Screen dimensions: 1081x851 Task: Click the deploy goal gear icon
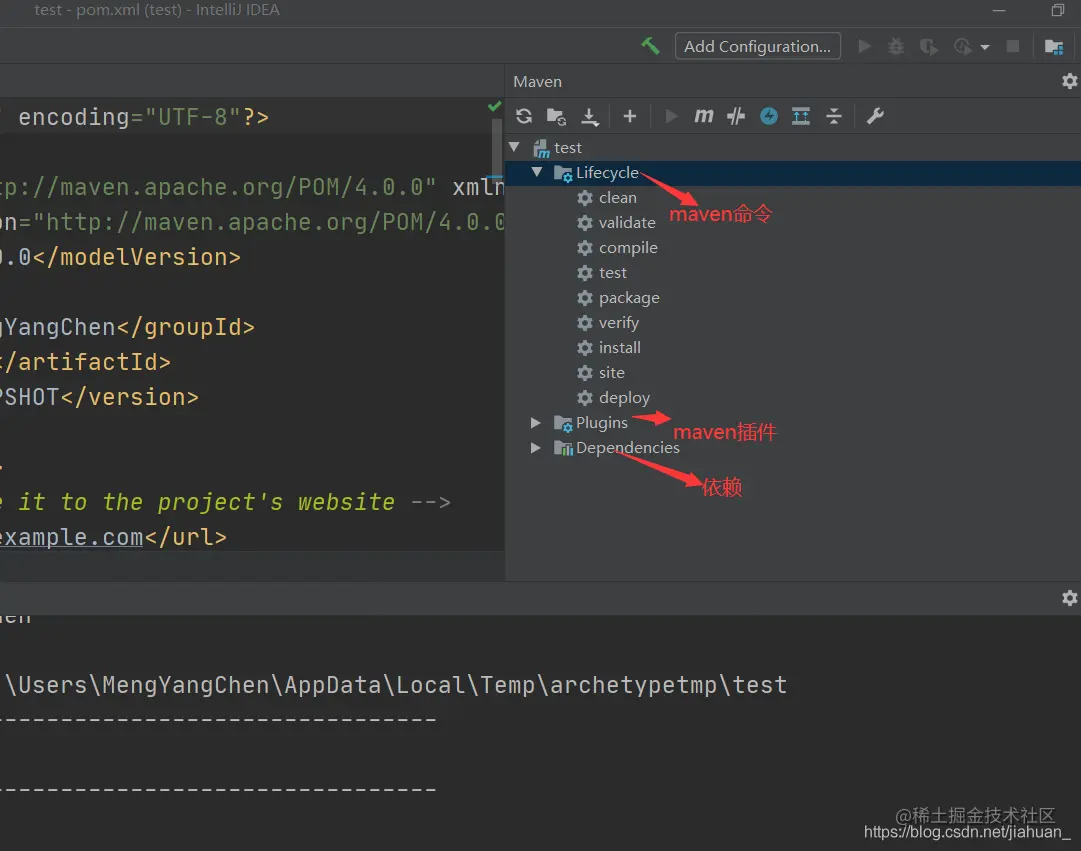click(x=585, y=398)
